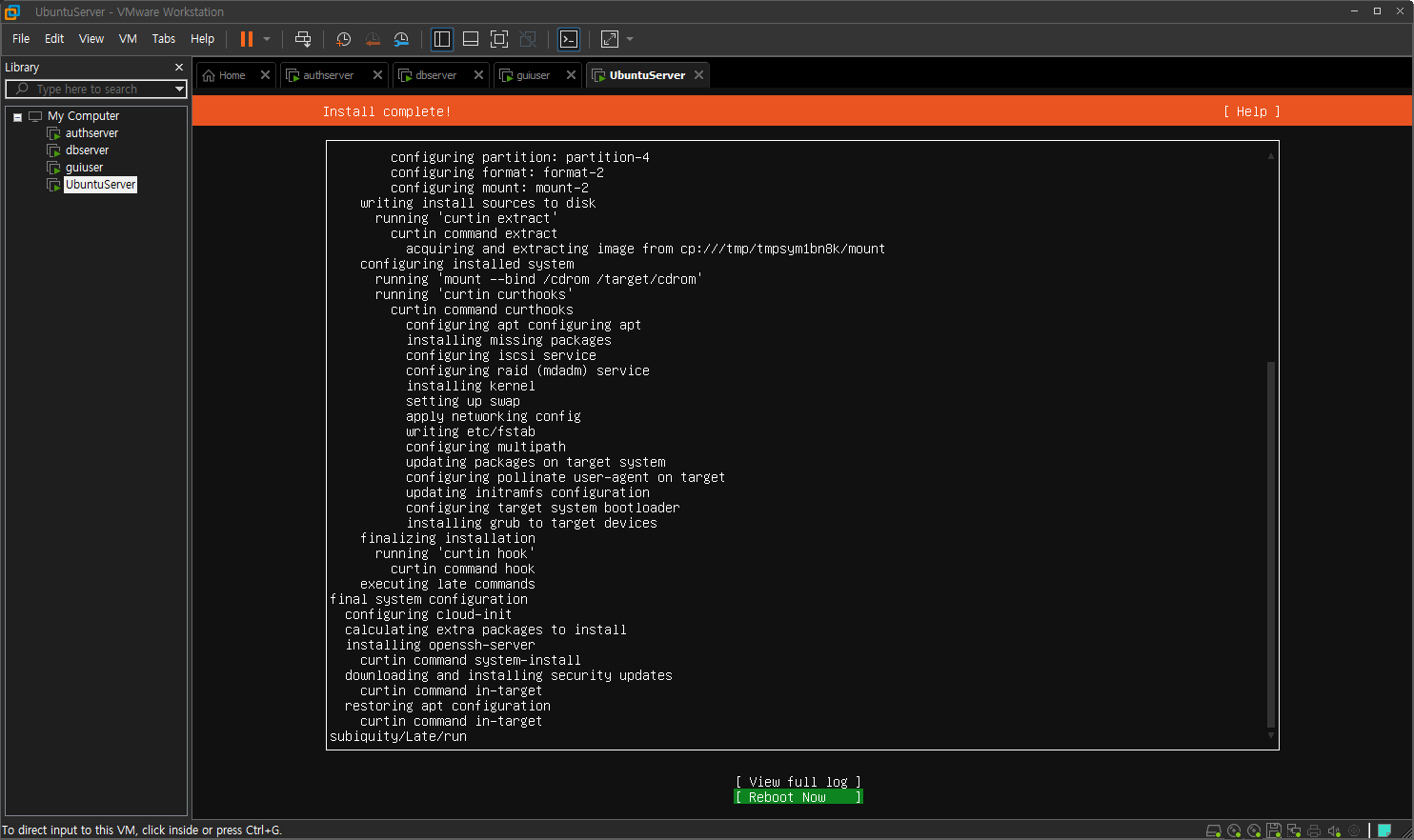Send Ctrl+Alt+Del to the VM
The image size is (1414, 840).
click(303, 39)
